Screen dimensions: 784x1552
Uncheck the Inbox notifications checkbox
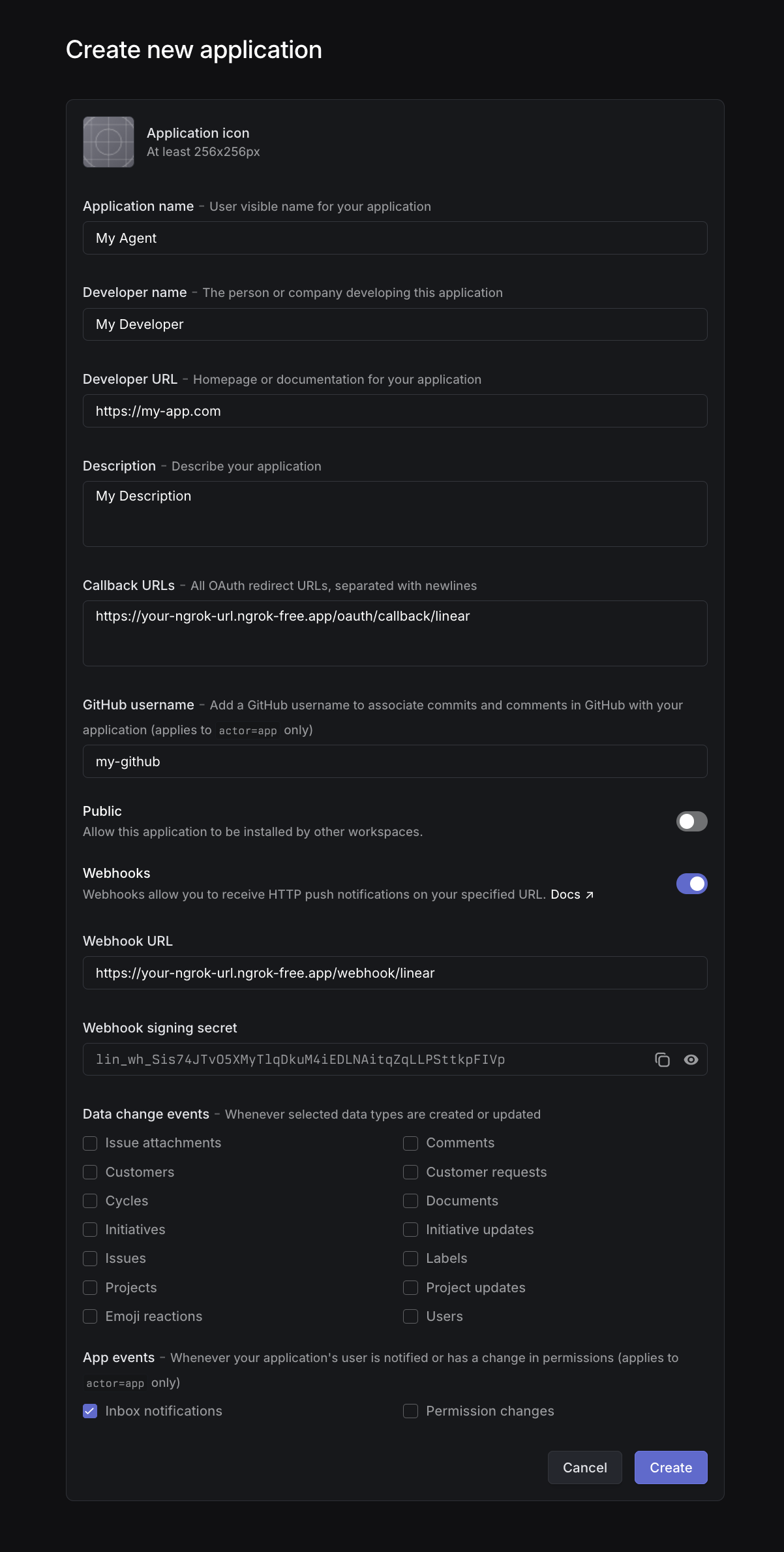click(x=90, y=1410)
